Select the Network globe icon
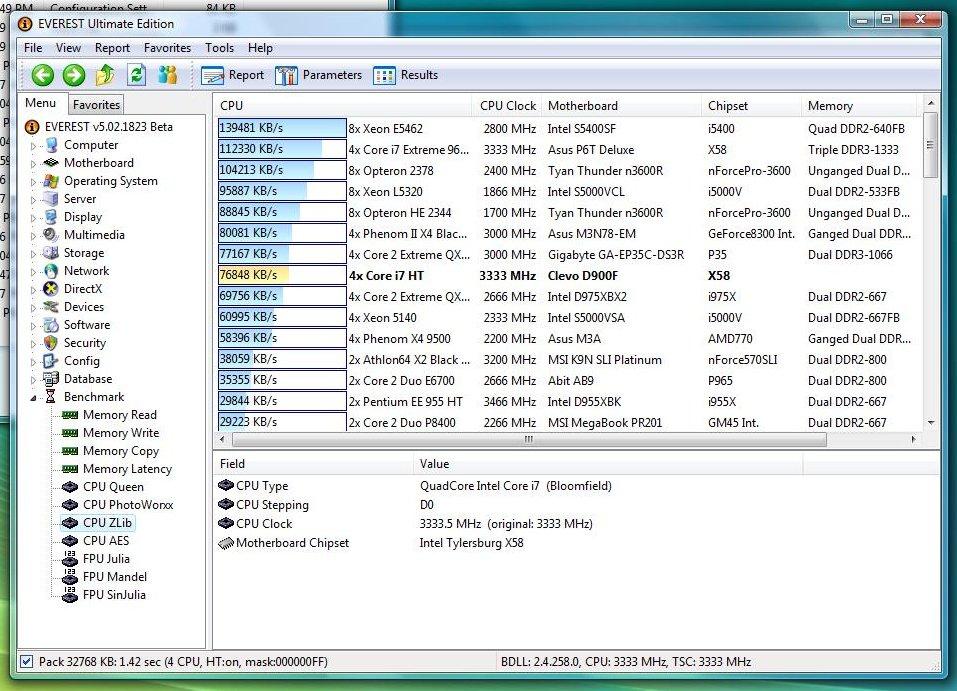Screen dimensions: 957x691 point(51,271)
